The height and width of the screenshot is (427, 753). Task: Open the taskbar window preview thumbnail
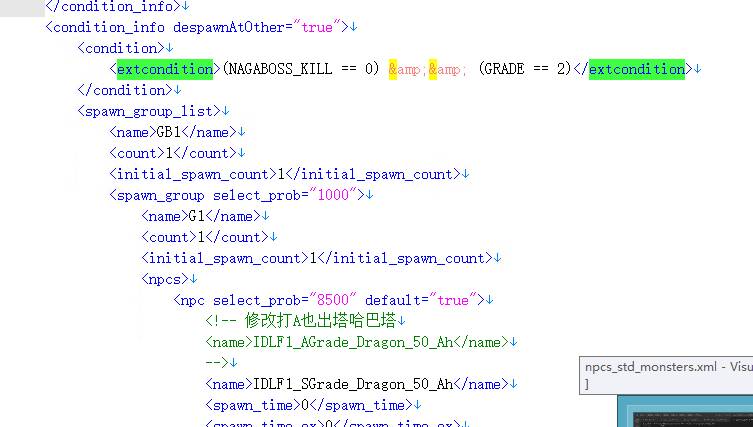pyautogui.click(x=684, y=412)
